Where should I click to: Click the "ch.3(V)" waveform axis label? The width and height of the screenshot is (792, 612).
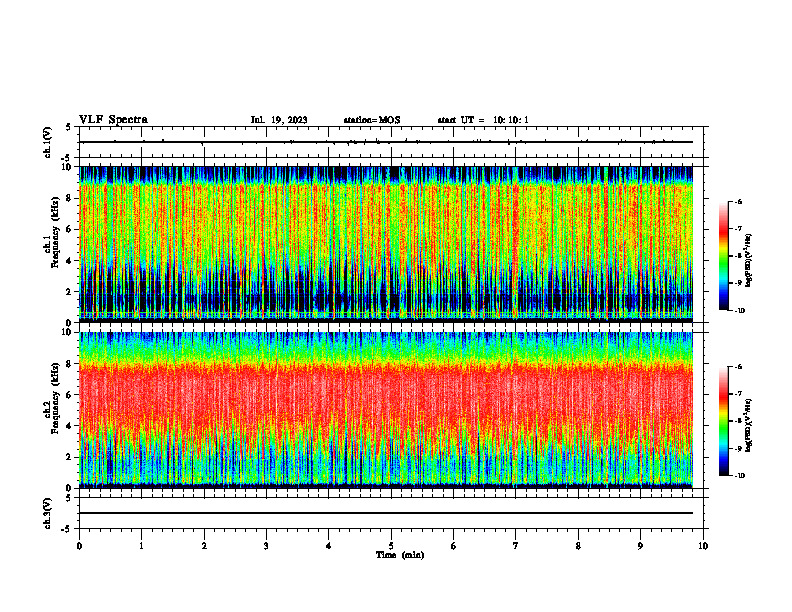pyautogui.click(x=48, y=514)
